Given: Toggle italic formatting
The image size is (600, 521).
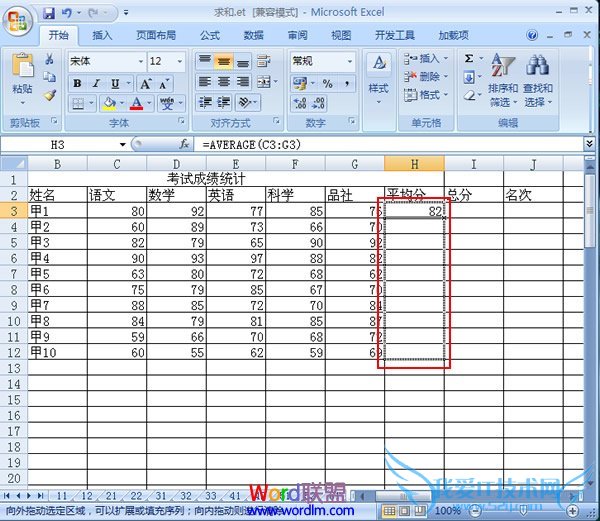Looking at the screenshot, I should (96, 83).
